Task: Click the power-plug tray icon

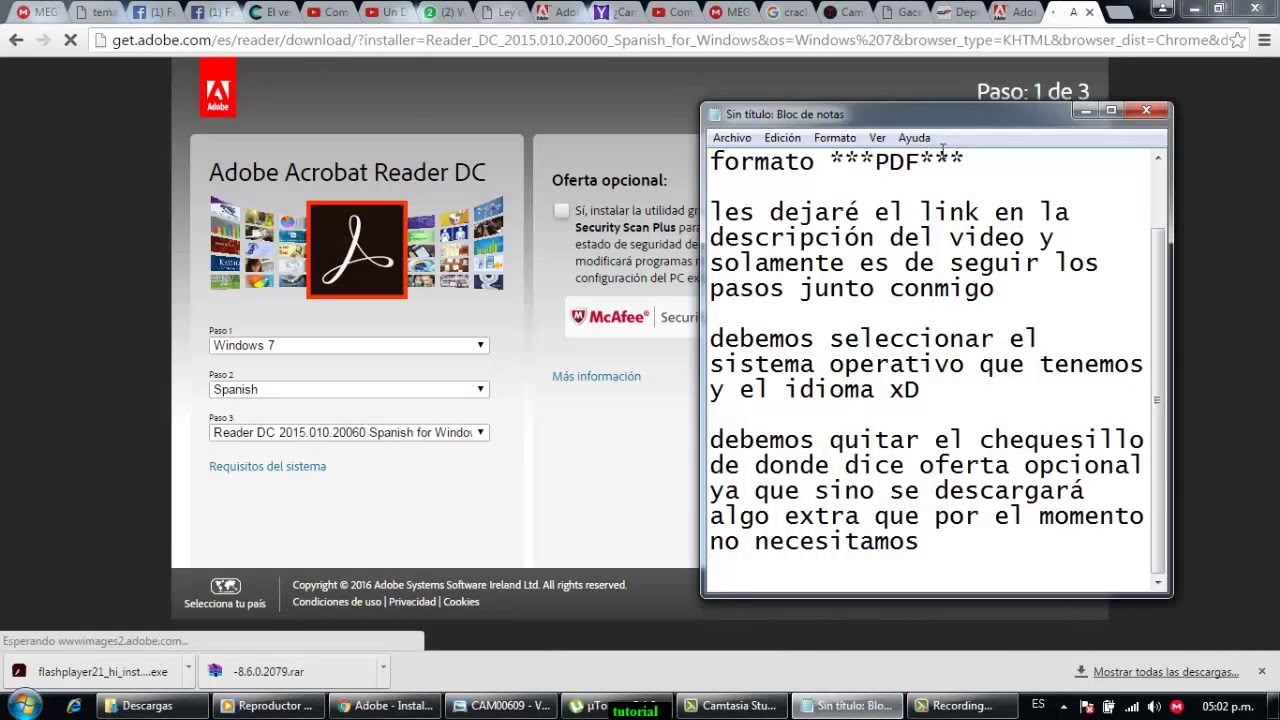Action: coord(1109,706)
